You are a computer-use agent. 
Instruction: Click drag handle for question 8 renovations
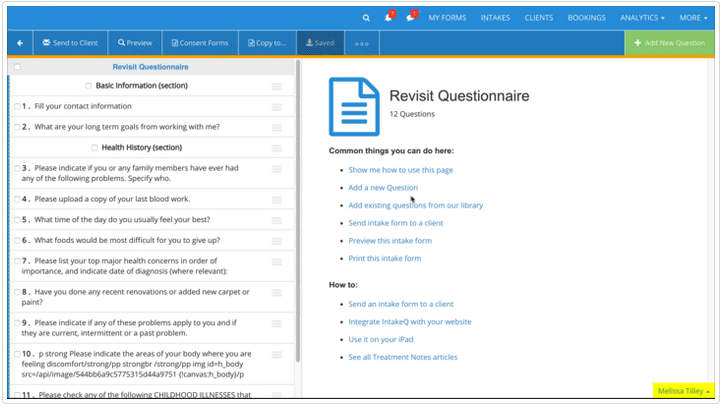tap(277, 293)
